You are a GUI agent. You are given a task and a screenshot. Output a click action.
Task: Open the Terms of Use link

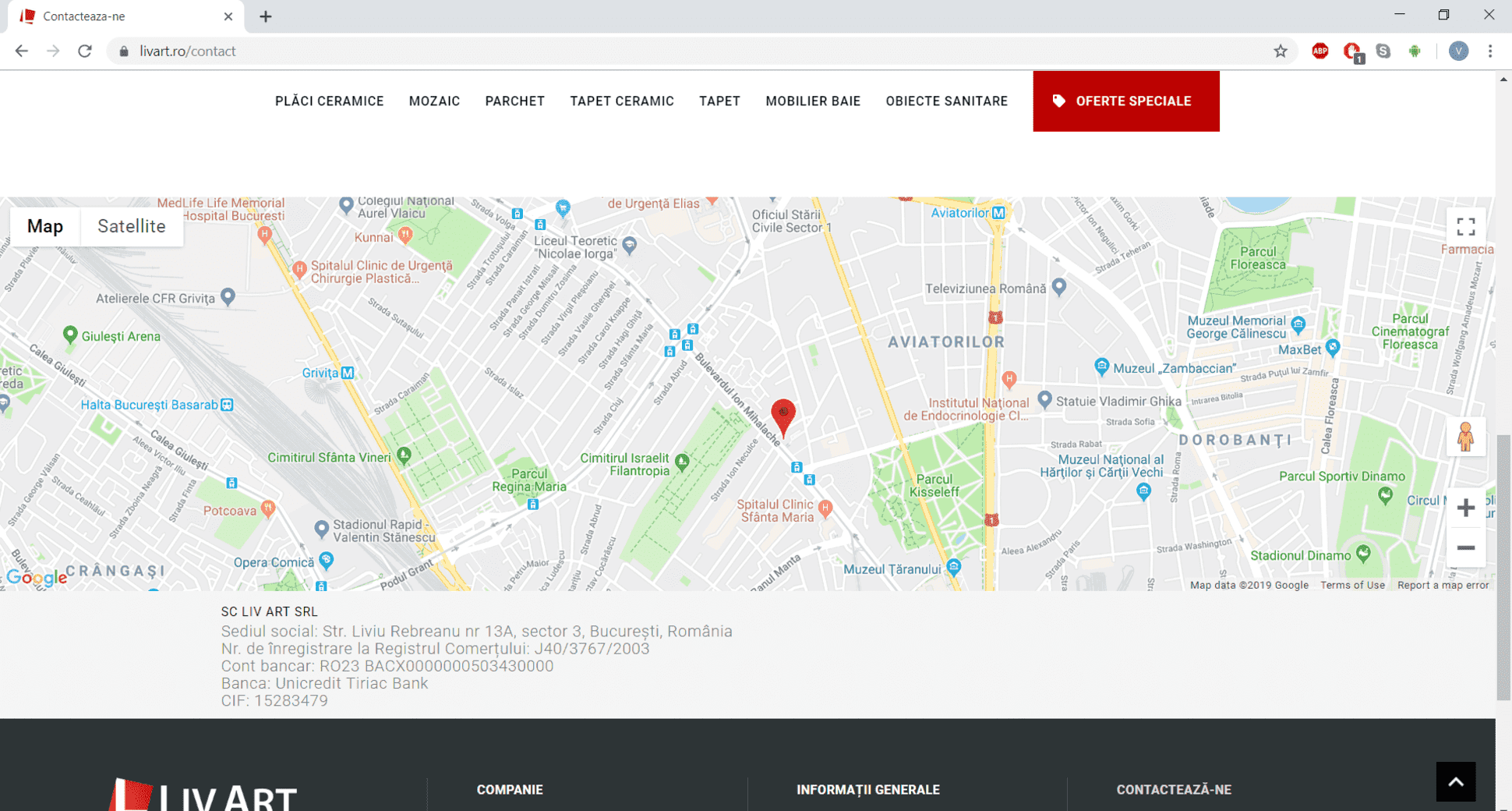tap(1352, 585)
